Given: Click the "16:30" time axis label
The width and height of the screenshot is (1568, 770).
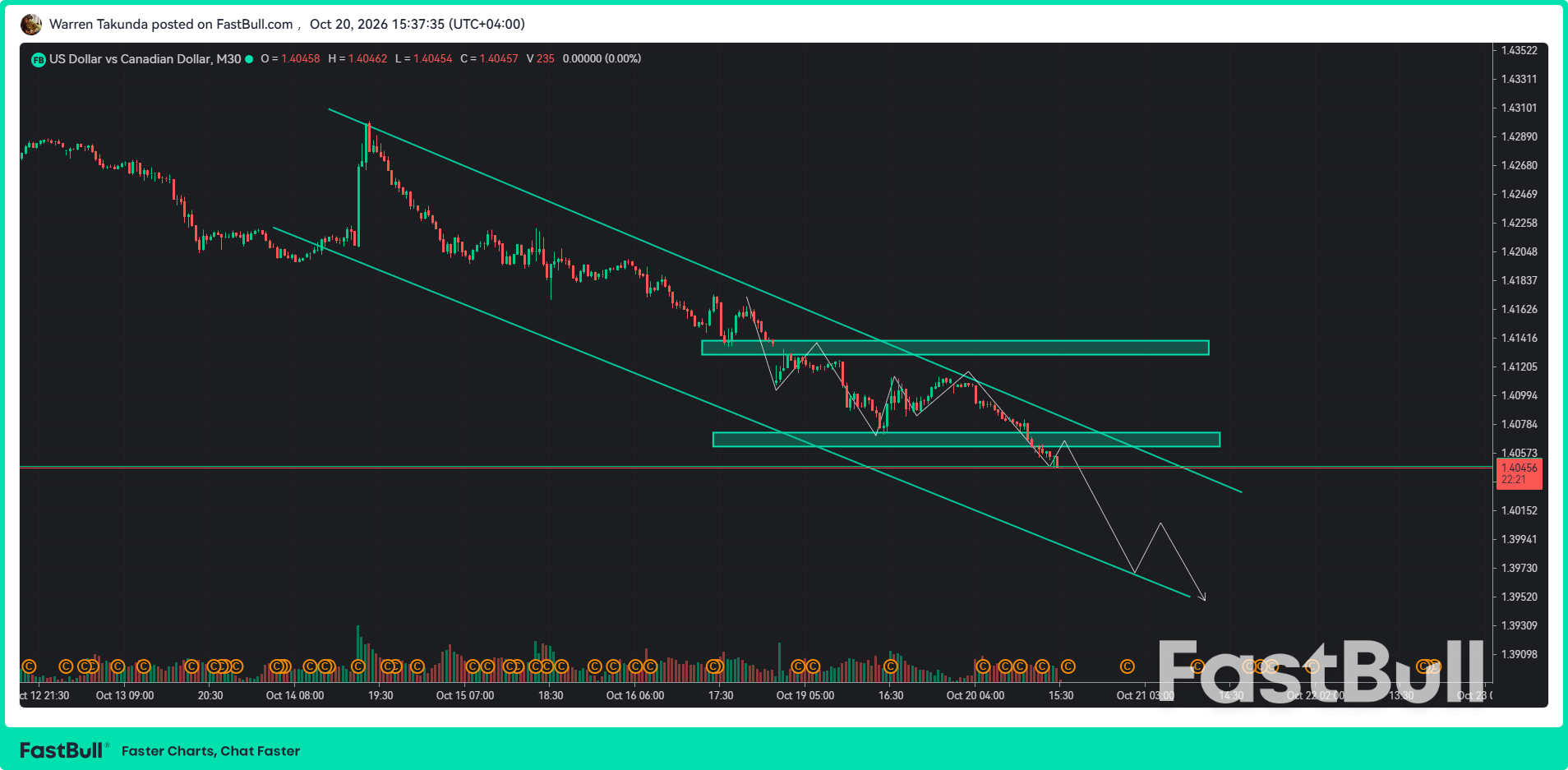Looking at the screenshot, I should 891,696.
